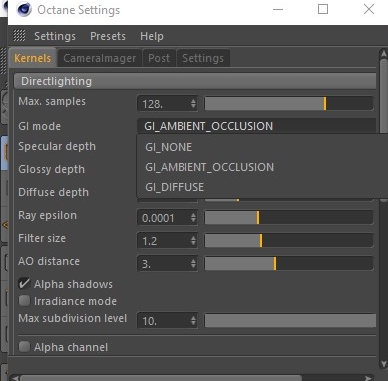388x381 pixels.
Task: Click the vertical scrollbar down arrow
Action: (384, 364)
